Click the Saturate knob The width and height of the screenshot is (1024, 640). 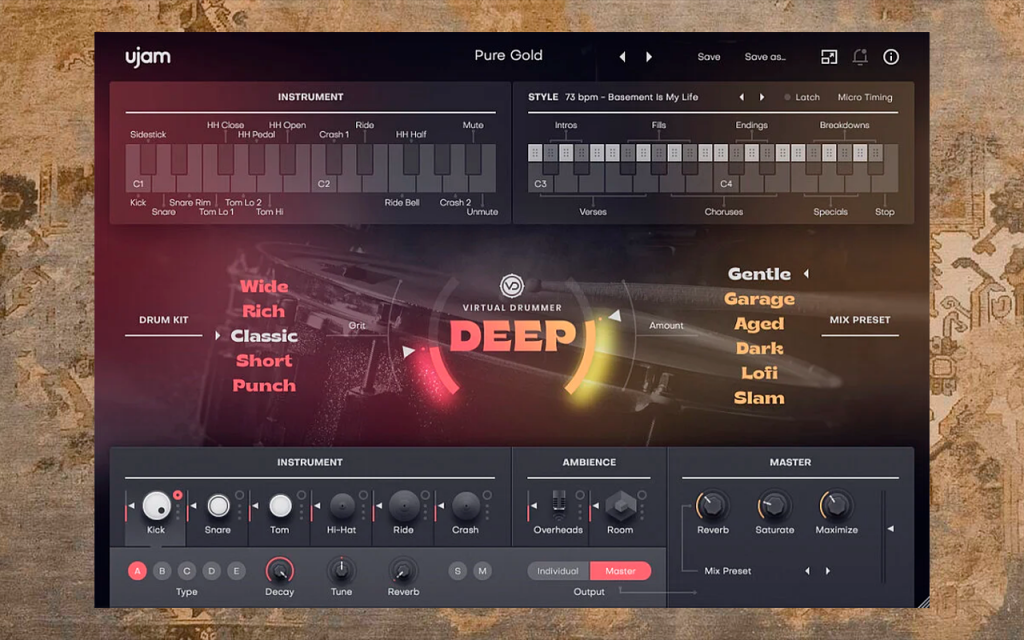[x=775, y=505]
